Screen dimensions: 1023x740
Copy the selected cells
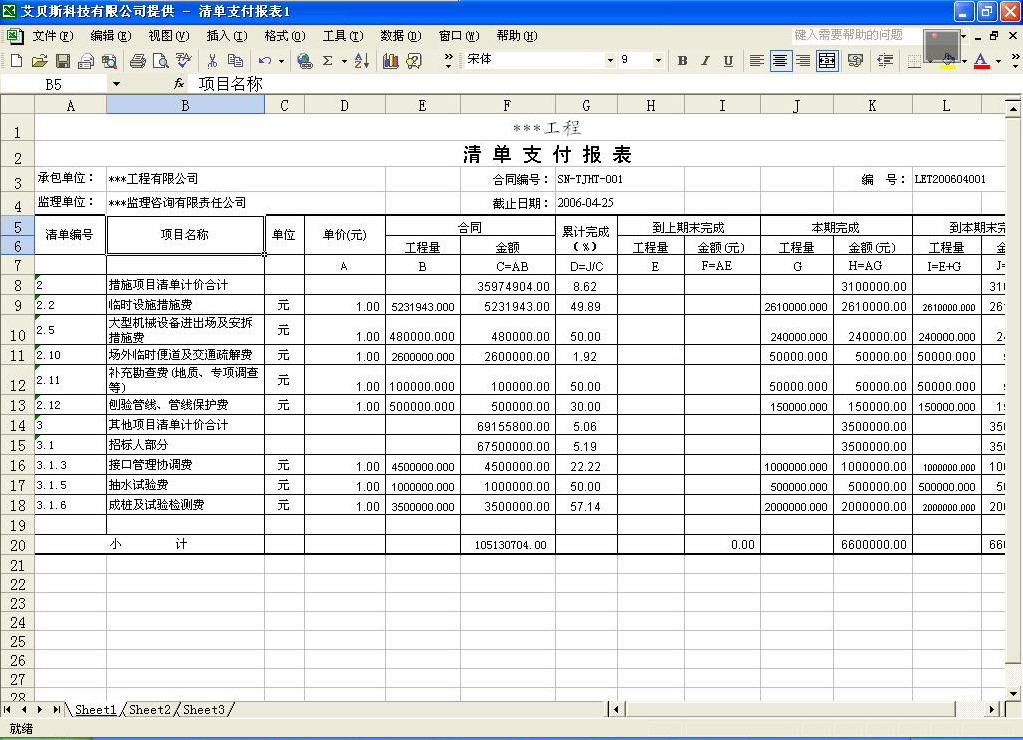[236, 61]
